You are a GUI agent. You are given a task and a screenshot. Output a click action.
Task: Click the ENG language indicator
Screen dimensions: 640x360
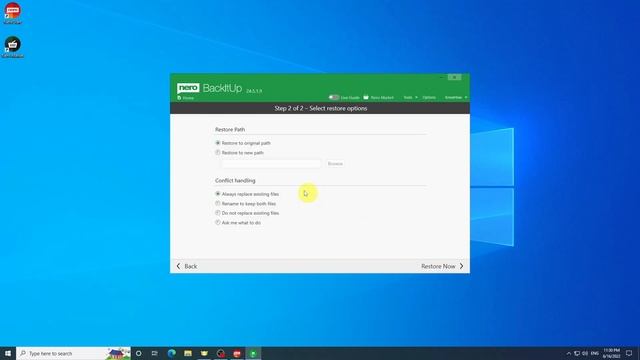[x=595, y=353]
